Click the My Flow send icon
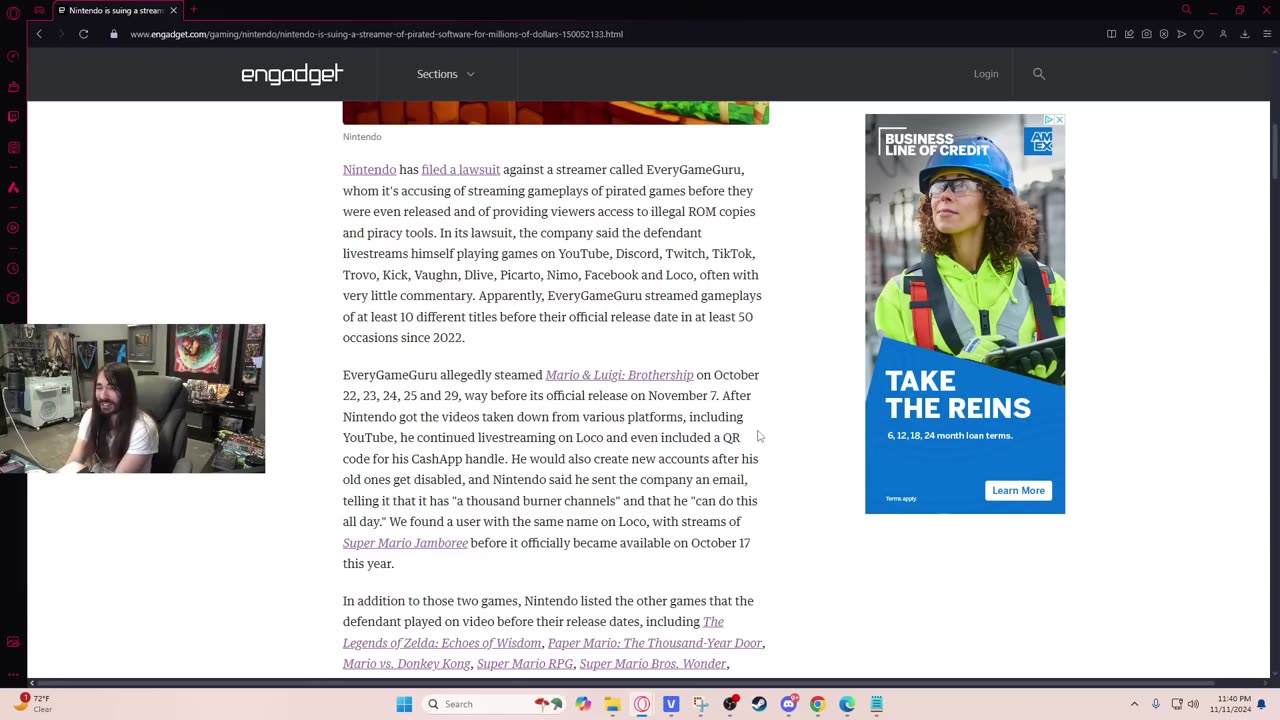 pyautogui.click(x=1181, y=34)
